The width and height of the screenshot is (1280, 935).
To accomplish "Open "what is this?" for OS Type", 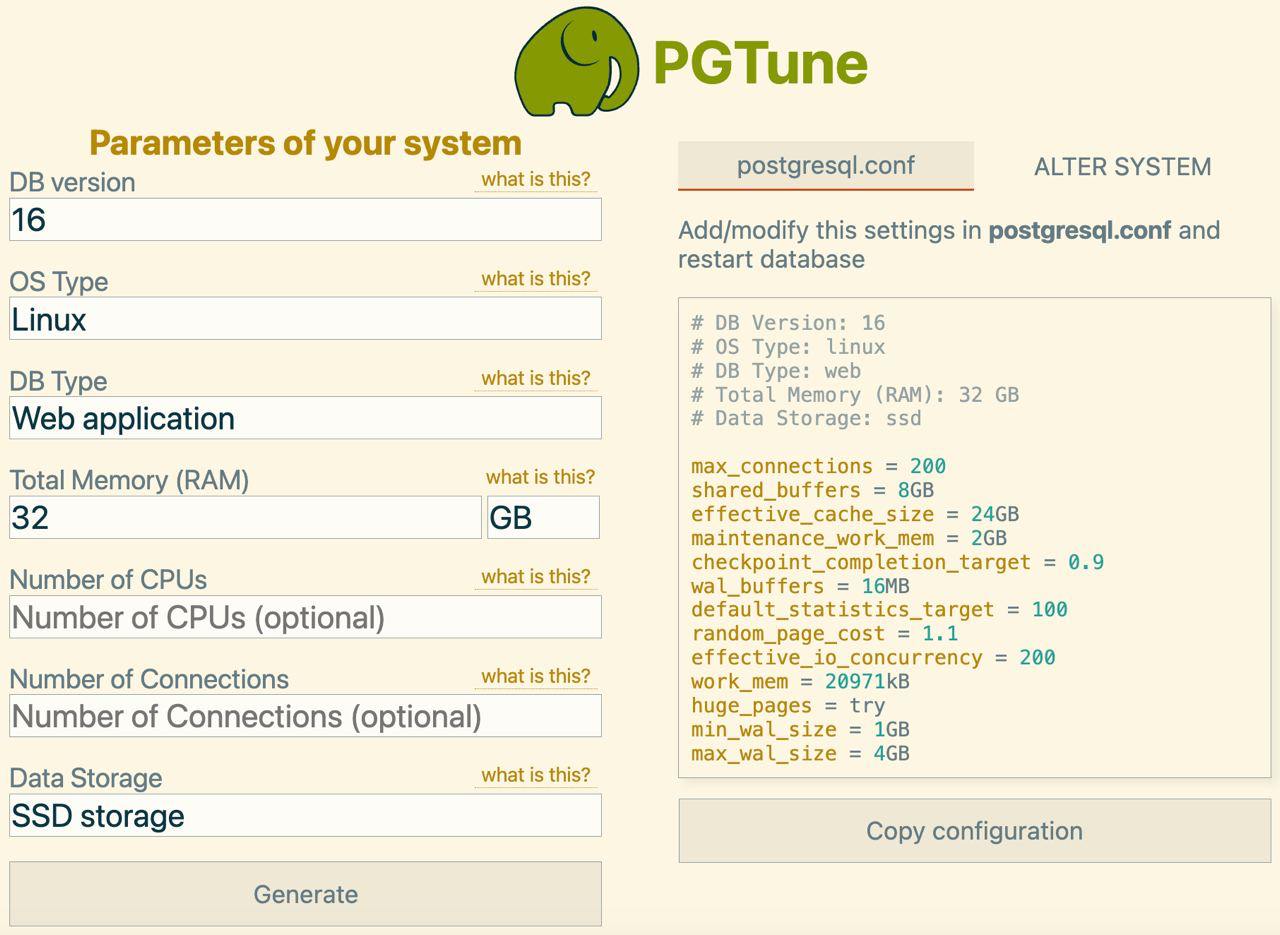I will 535,279.
